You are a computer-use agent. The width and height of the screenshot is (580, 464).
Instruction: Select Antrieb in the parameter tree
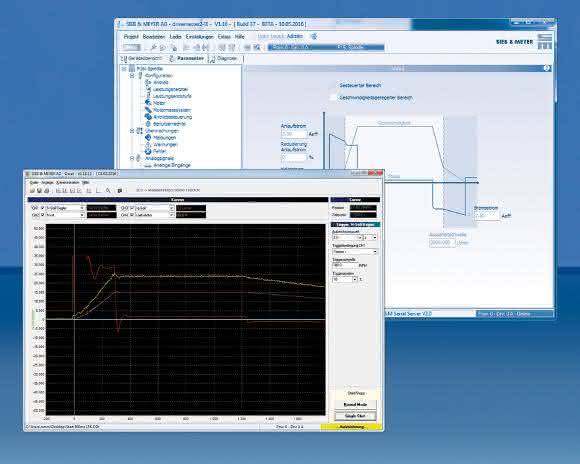[161, 83]
